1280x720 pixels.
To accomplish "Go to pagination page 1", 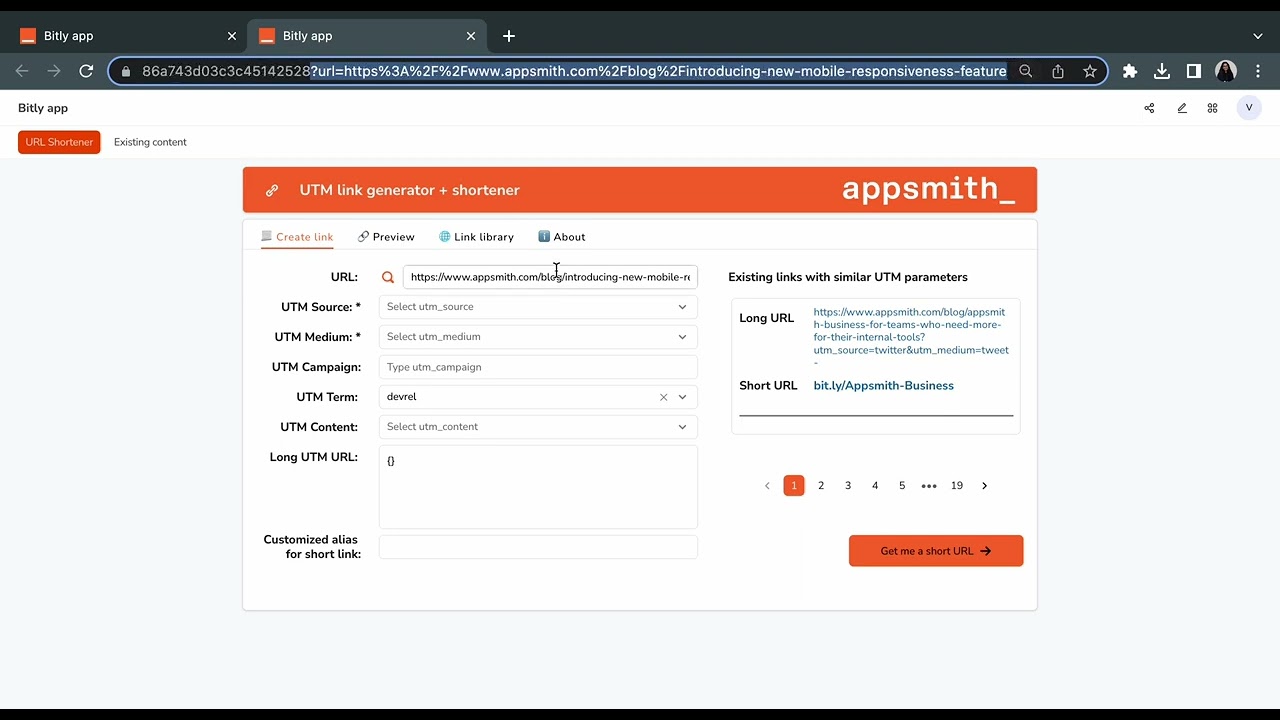I will pos(794,486).
